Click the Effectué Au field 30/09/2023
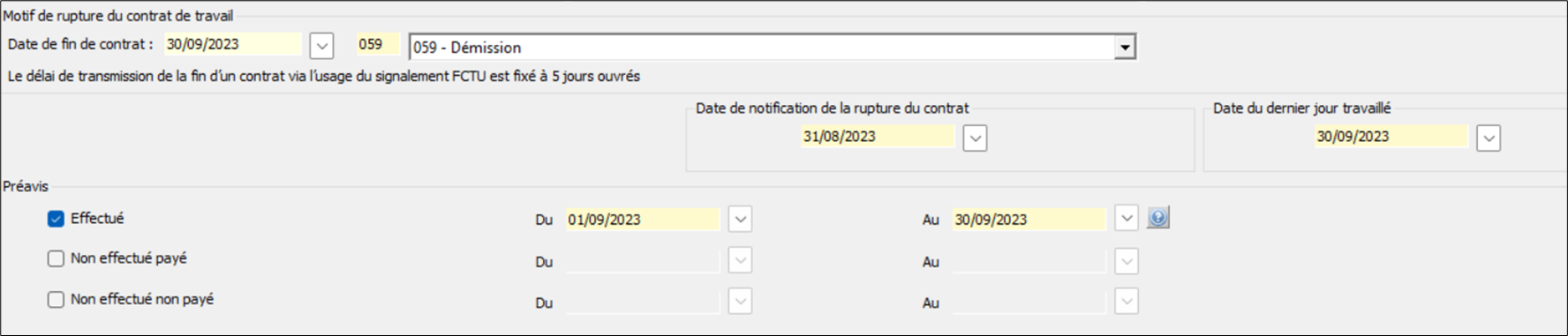Image resolution: width=1568 pixels, height=336 pixels. [x=1029, y=220]
